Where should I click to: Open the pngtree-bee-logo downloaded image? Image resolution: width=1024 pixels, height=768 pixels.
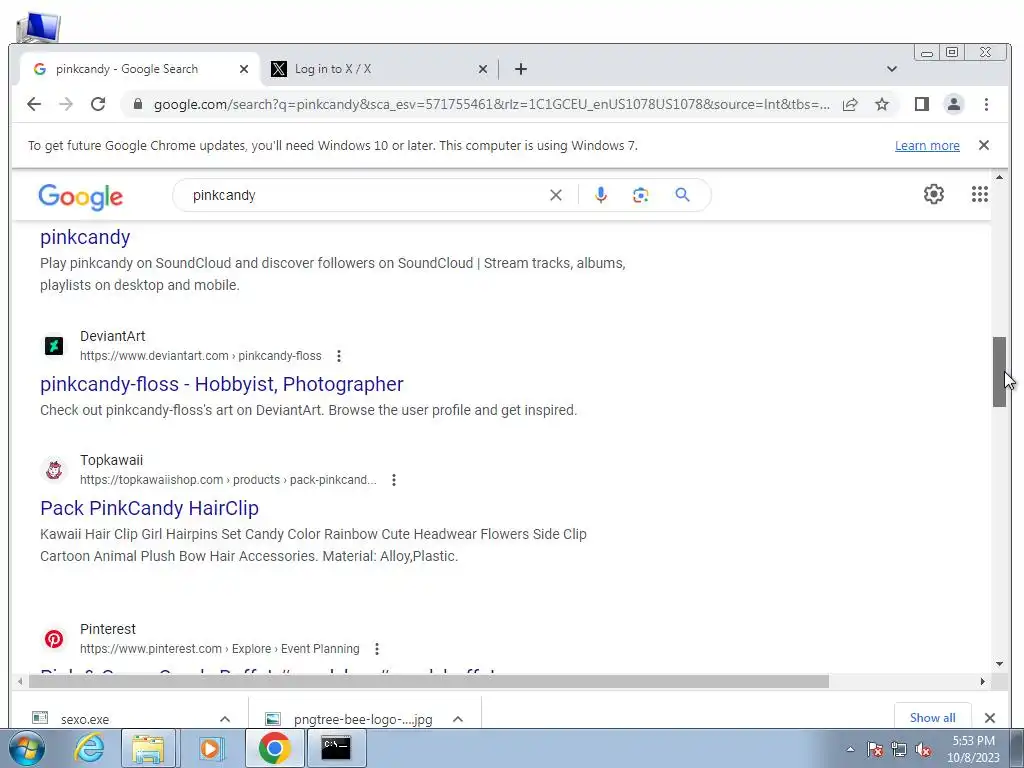coord(362,719)
